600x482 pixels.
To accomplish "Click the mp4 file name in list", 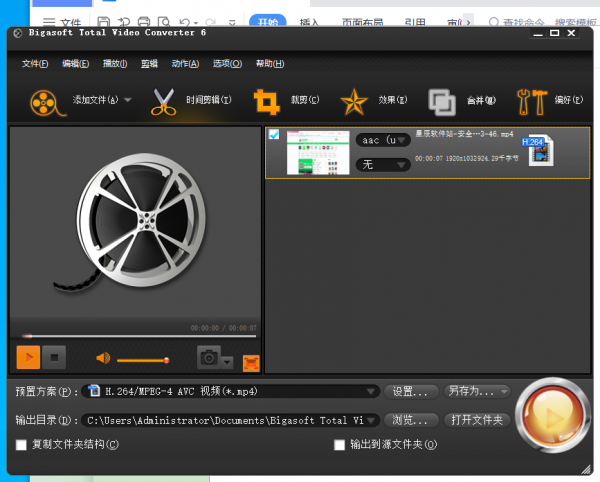I will click(464, 134).
